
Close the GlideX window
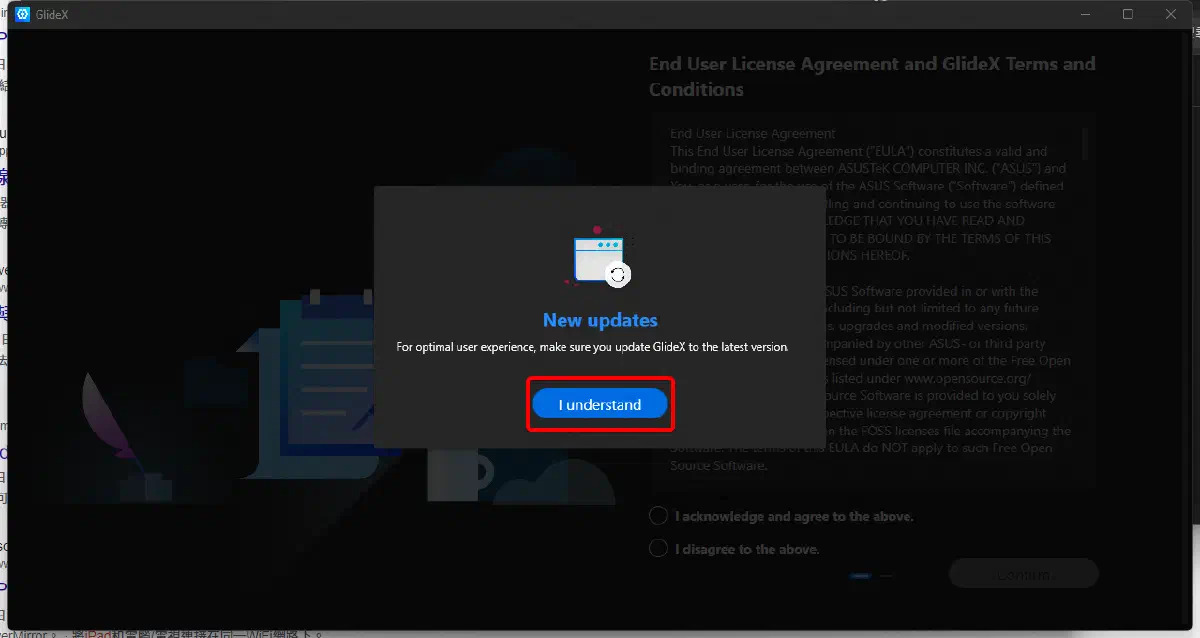[x=1170, y=14]
